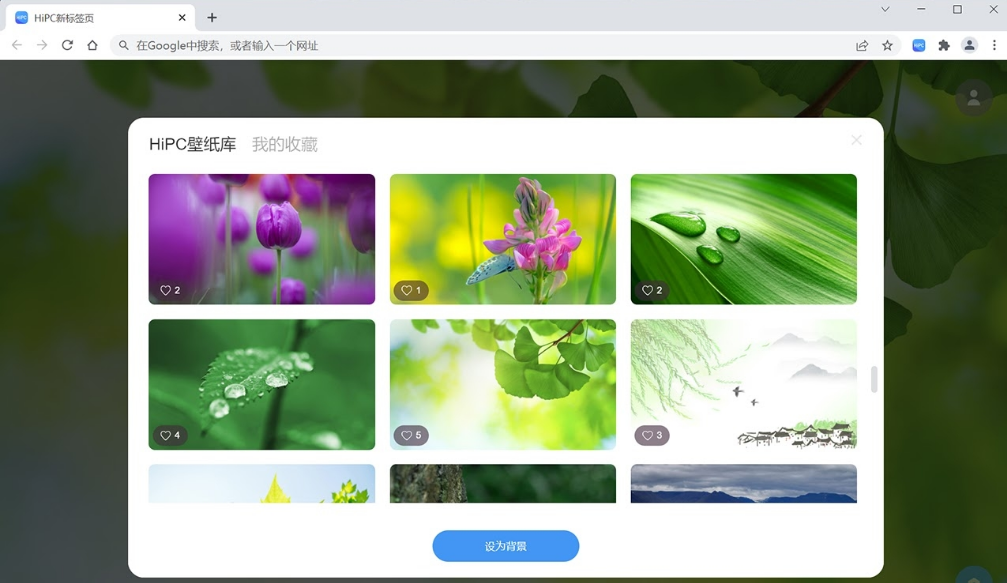The image size is (1007, 583).
Task: Click the home icon
Action: pos(92,45)
